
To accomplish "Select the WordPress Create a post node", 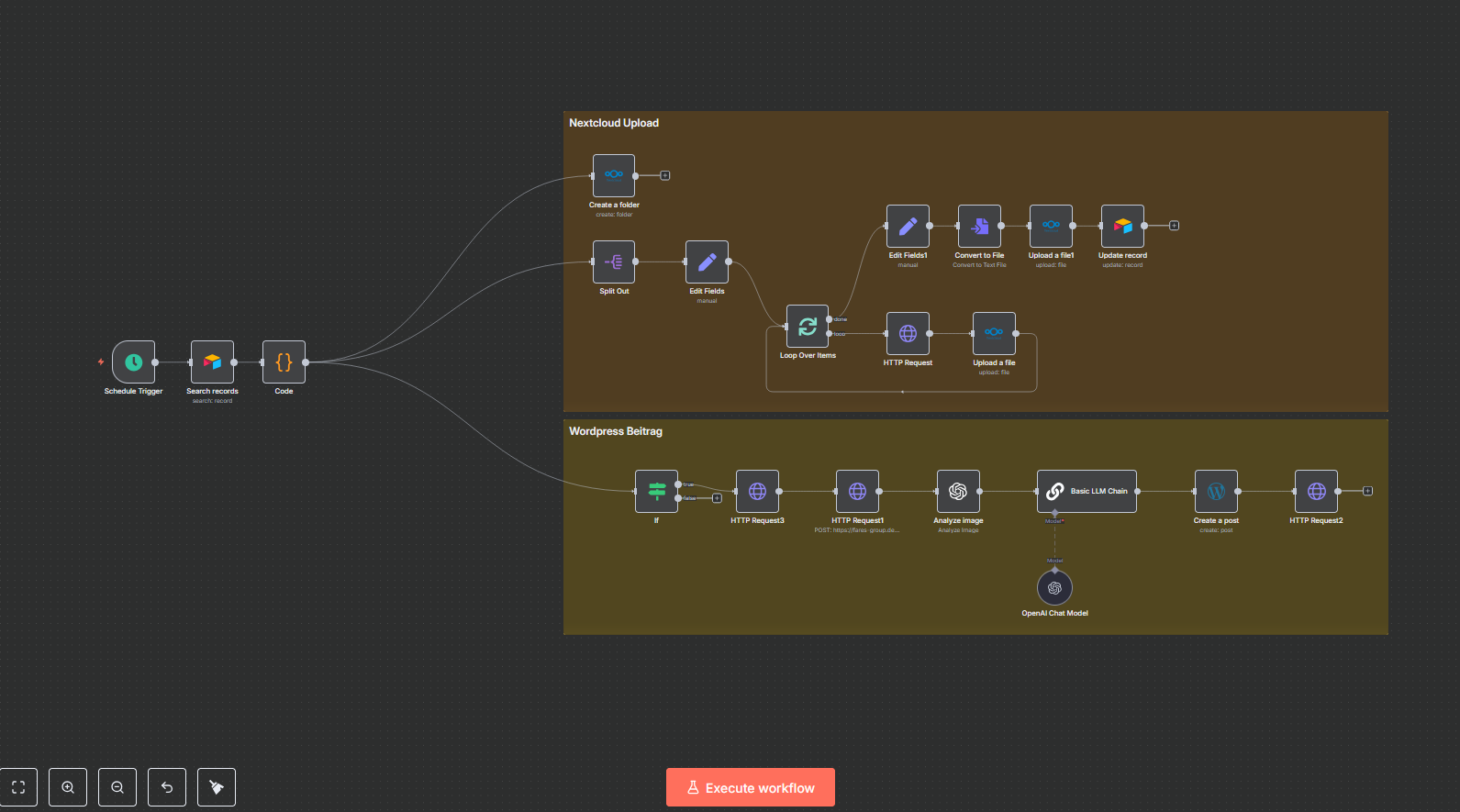I will 1216,491.
